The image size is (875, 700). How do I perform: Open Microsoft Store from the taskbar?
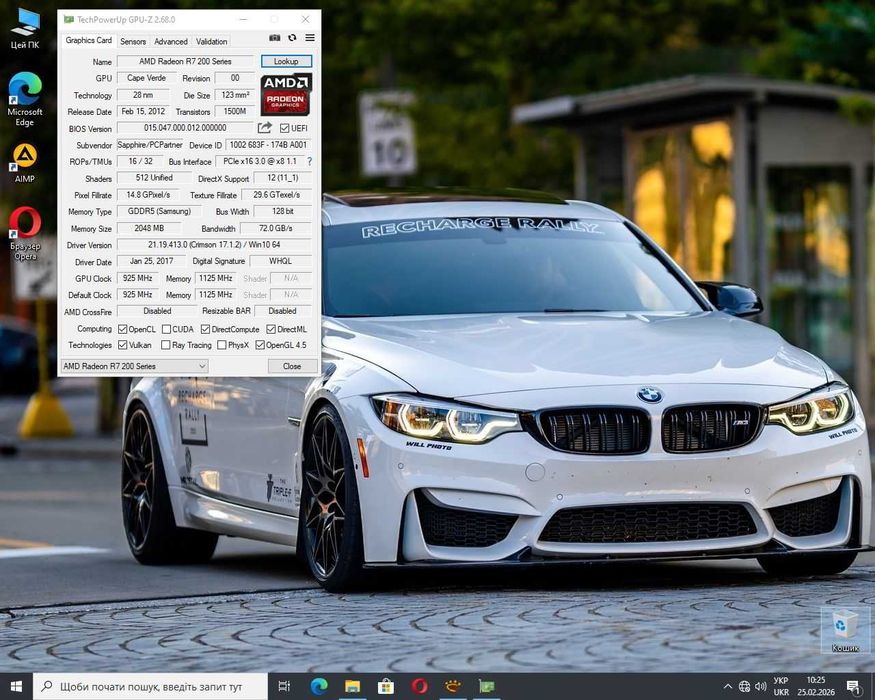pyautogui.click(x=386, y=686)
